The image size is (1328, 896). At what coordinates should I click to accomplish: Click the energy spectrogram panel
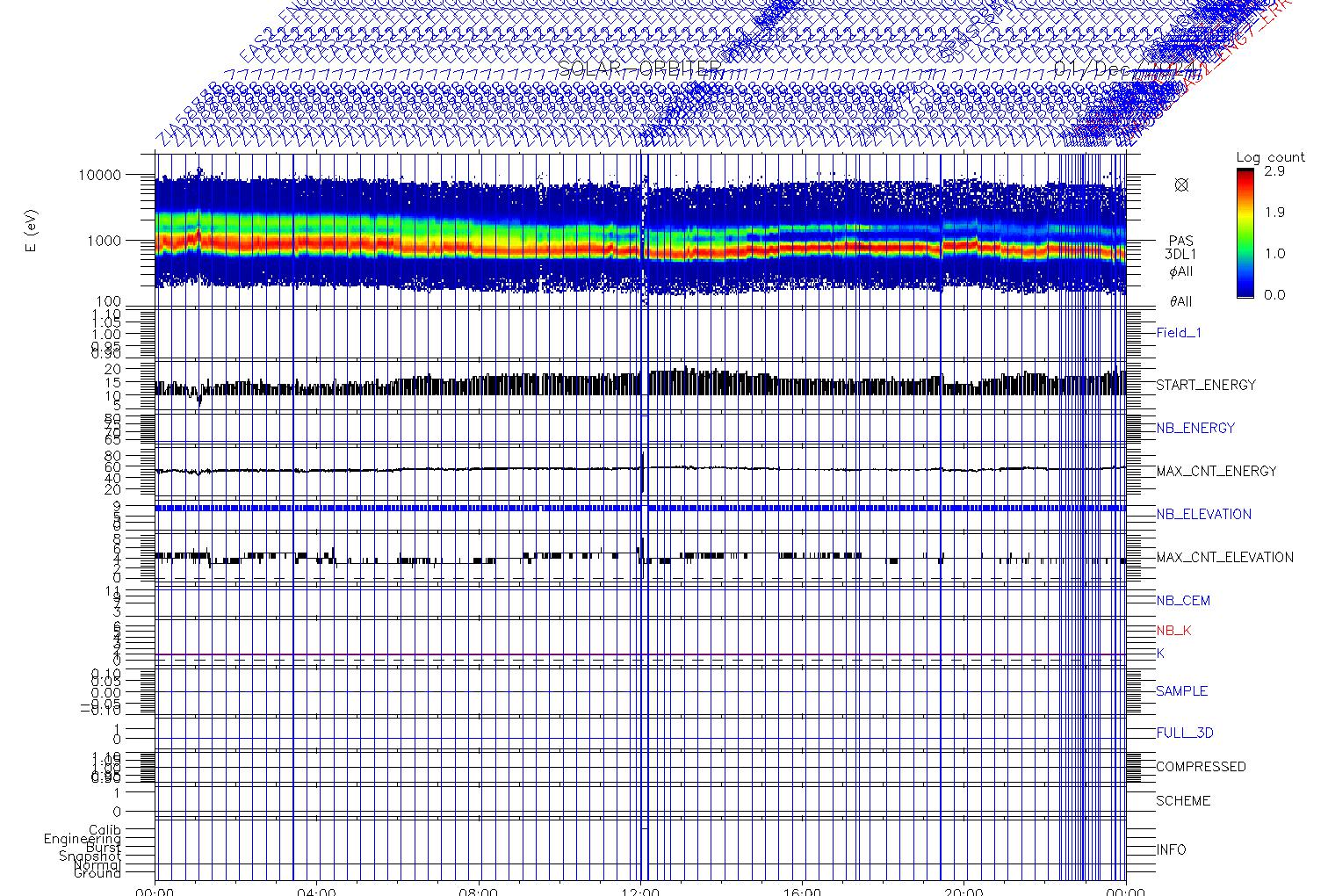click(640, 228)
